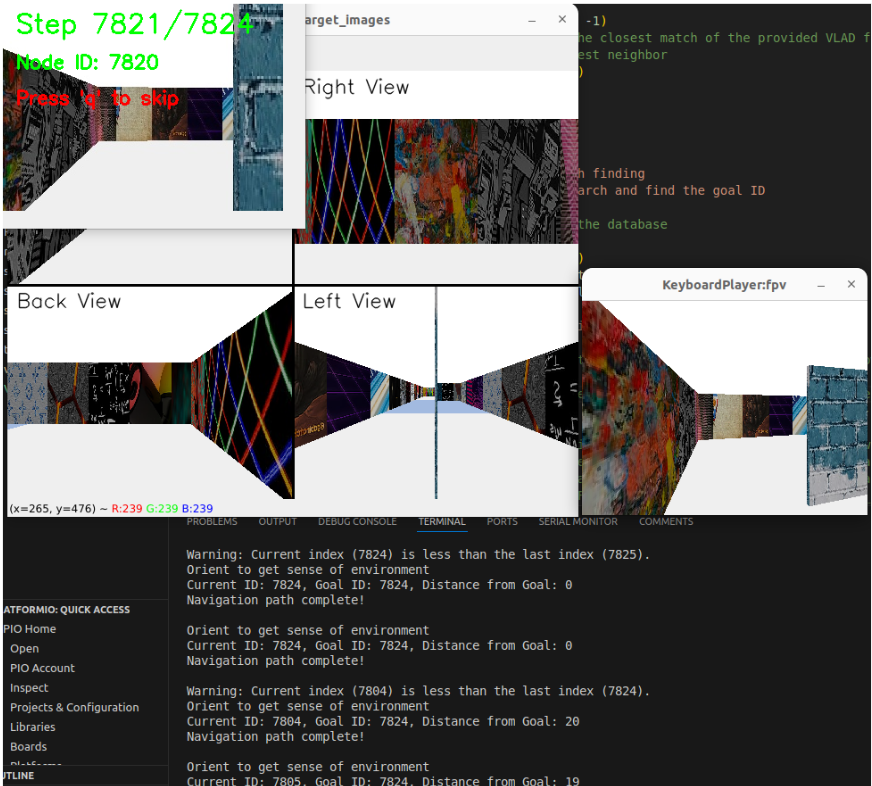Open Libraries from PIO Home
Image resolution: width=872 pixels, height=786 pixels.
32,727
